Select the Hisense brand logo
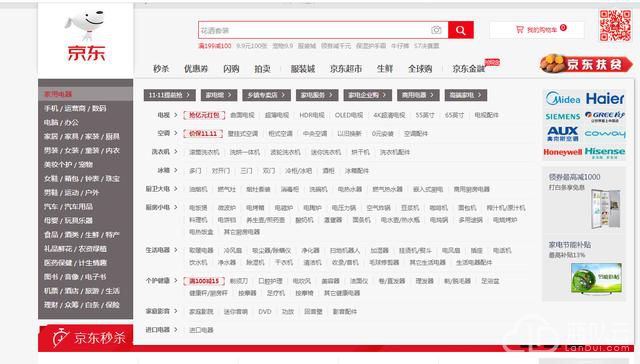 pyautogui.click(x=605, y=152)
